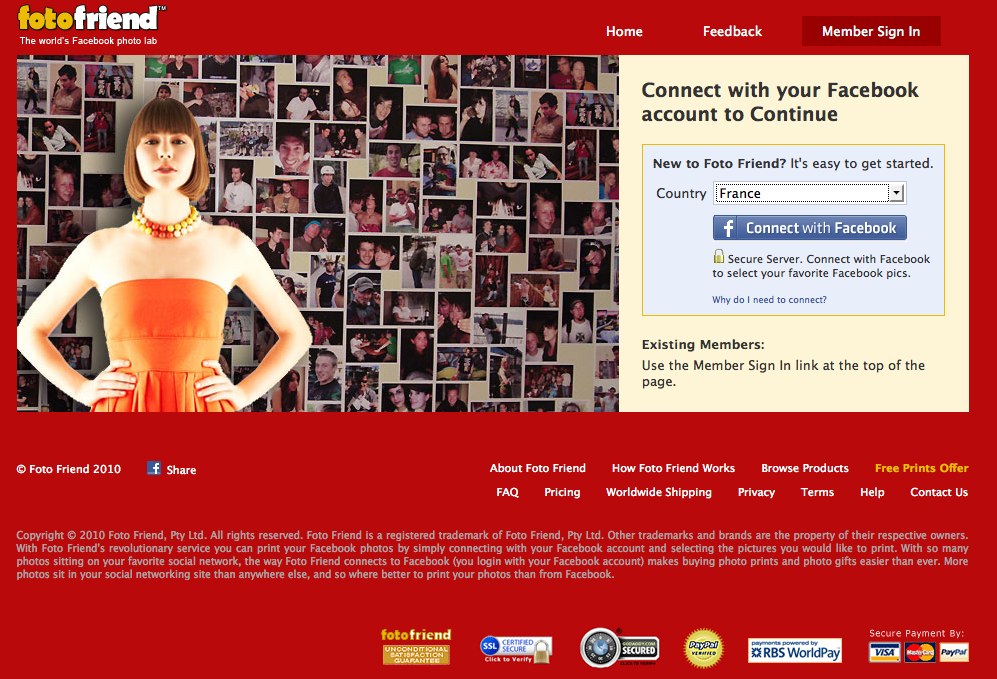Open the fotofriend Unconditional Satisfaction Guarantee badge
This screenshot has height=679, width=997.
[416, 647]
